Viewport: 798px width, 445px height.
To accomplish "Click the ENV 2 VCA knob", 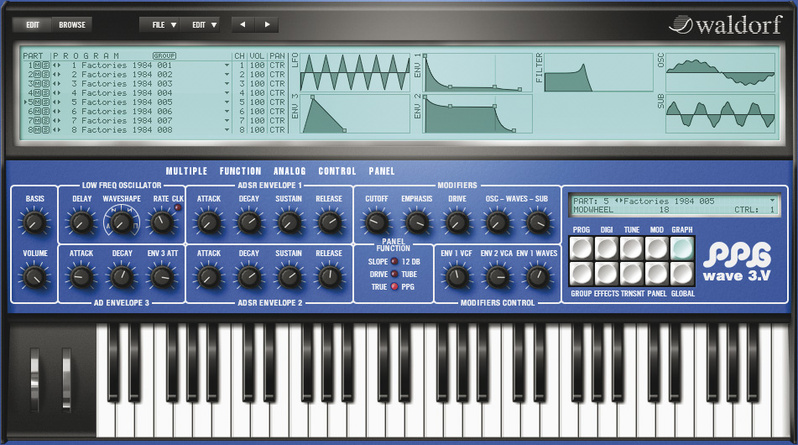I will click(x=497, y=276).
